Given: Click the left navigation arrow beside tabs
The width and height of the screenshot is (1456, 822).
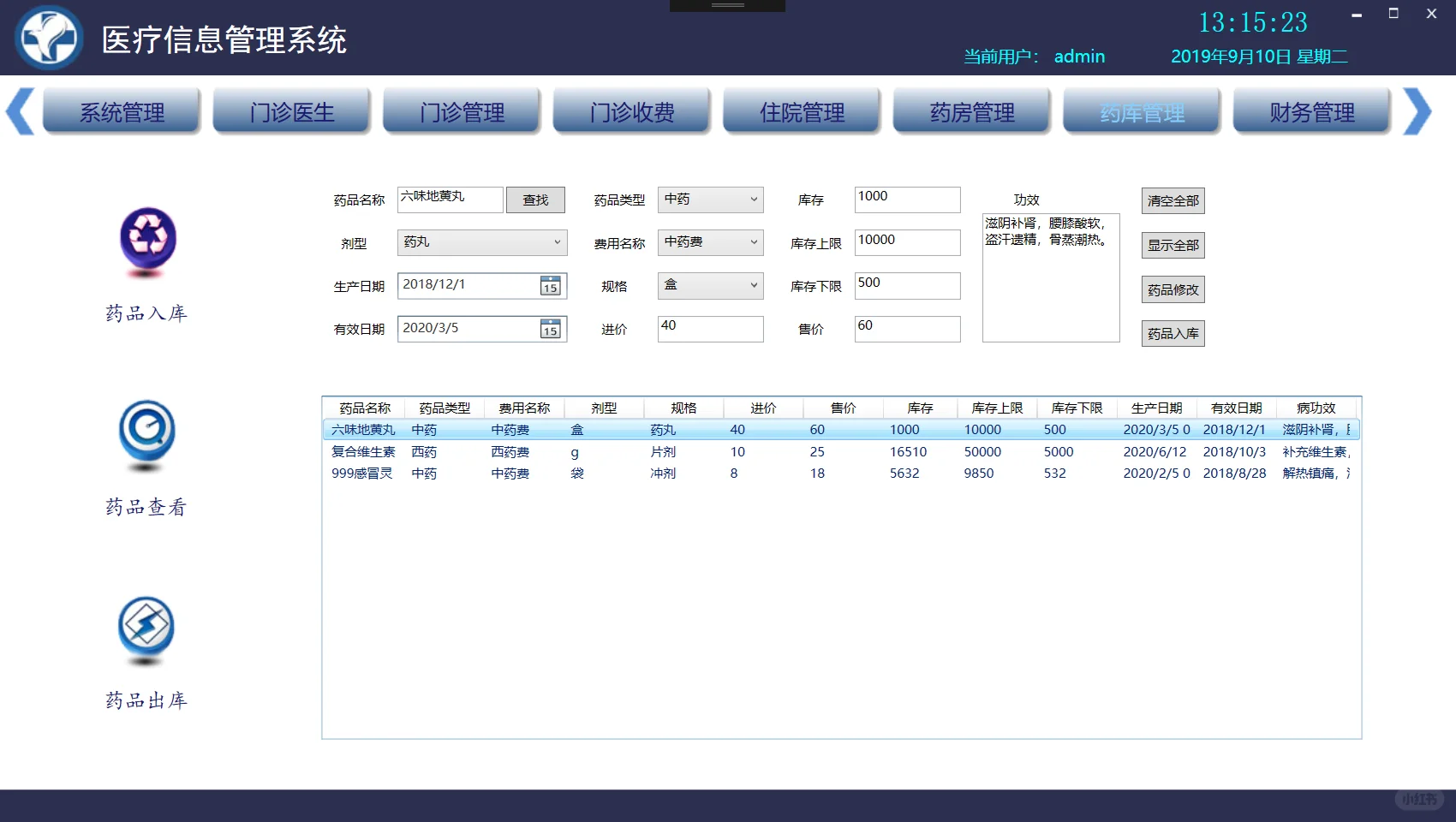Looking at the screenshot, I should (x=19, y=111).
